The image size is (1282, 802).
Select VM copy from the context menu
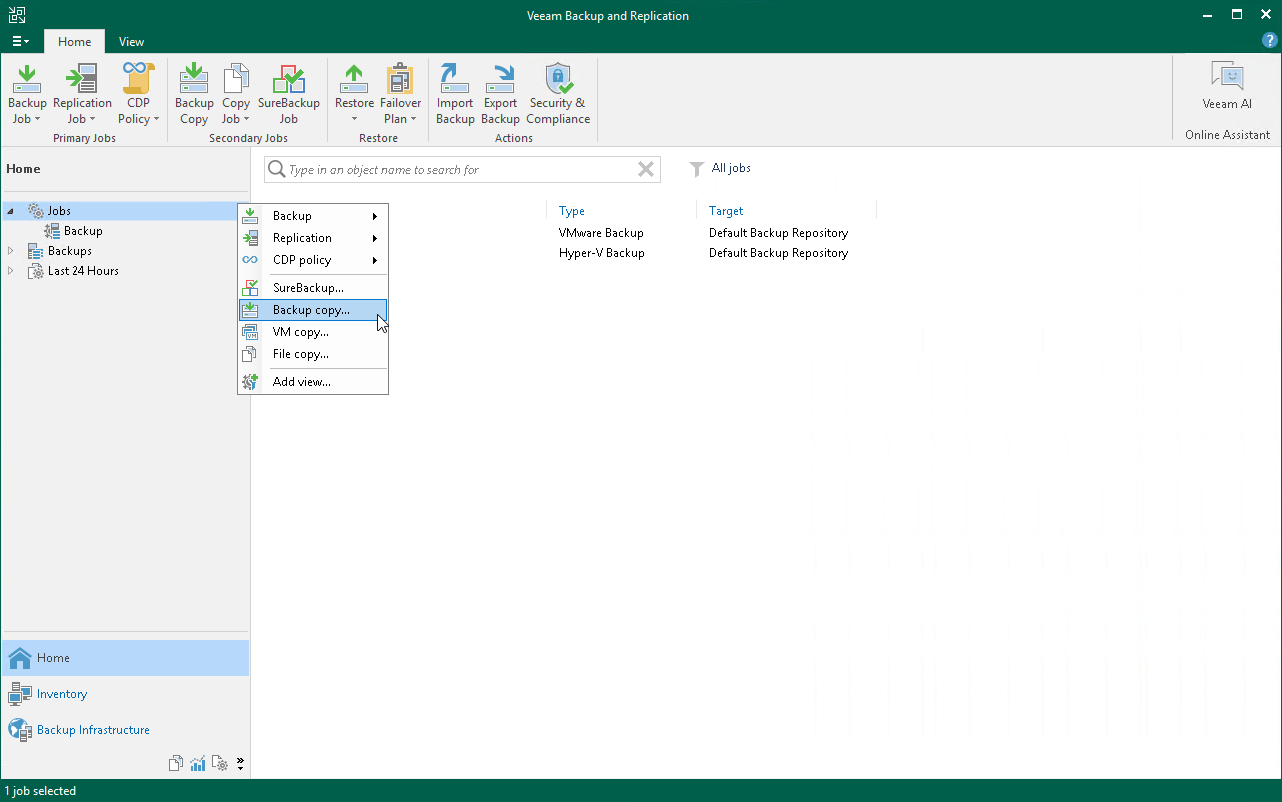pyautogui.click(x=299, y=331)
